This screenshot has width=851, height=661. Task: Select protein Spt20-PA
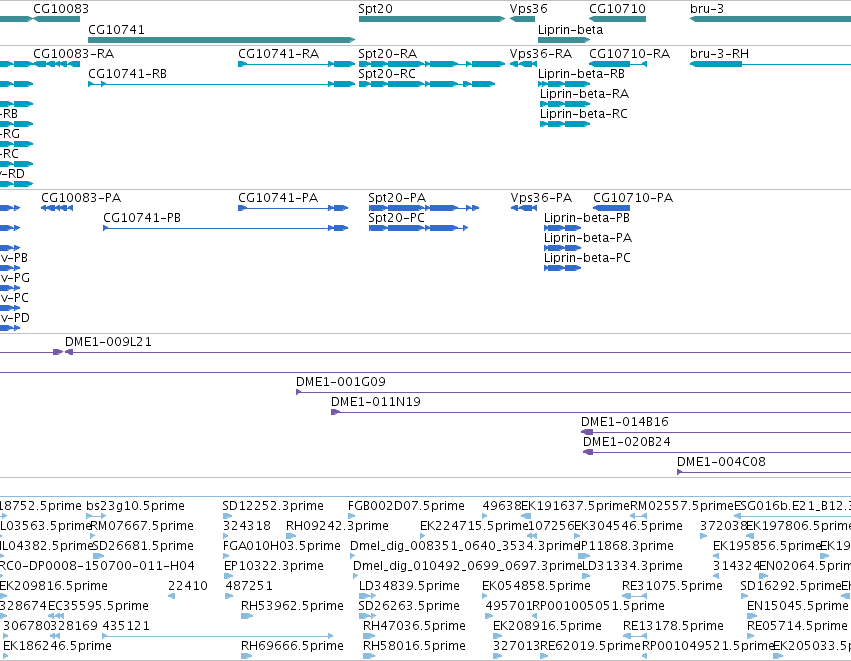coord(397,198)
